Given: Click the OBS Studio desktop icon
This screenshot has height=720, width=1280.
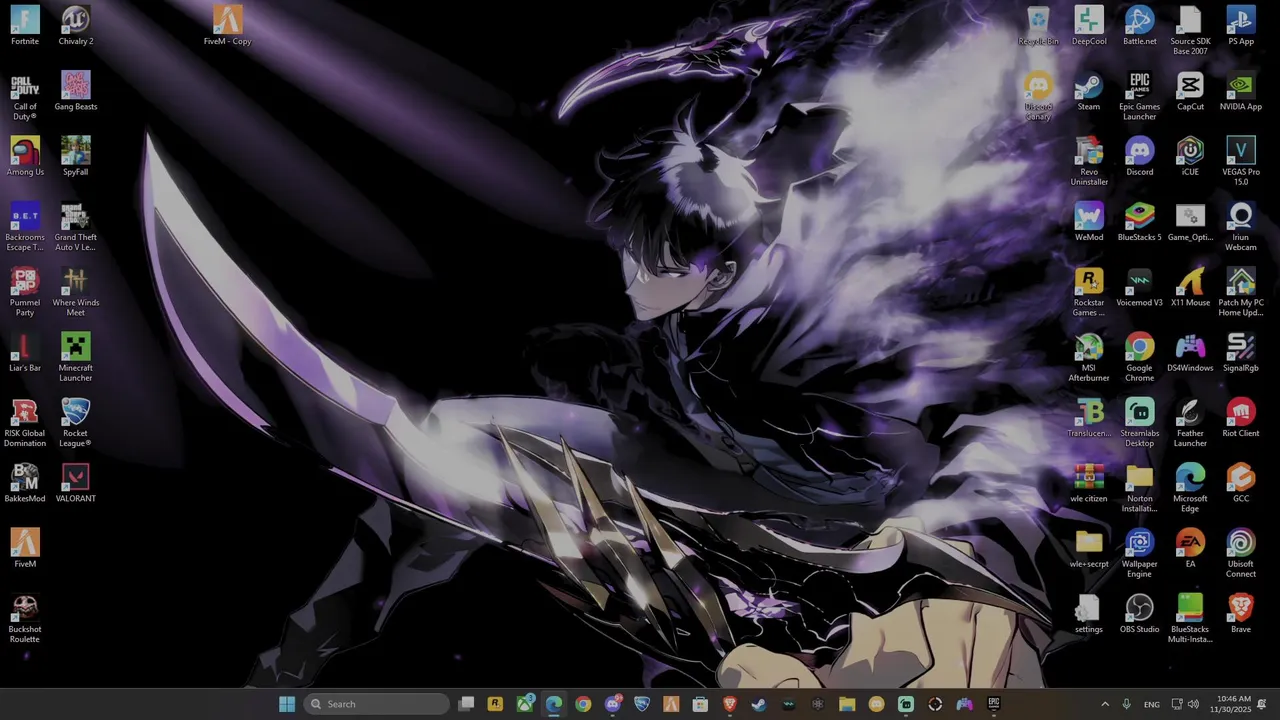Looking at the screenshot, I should pos(1140,615).
